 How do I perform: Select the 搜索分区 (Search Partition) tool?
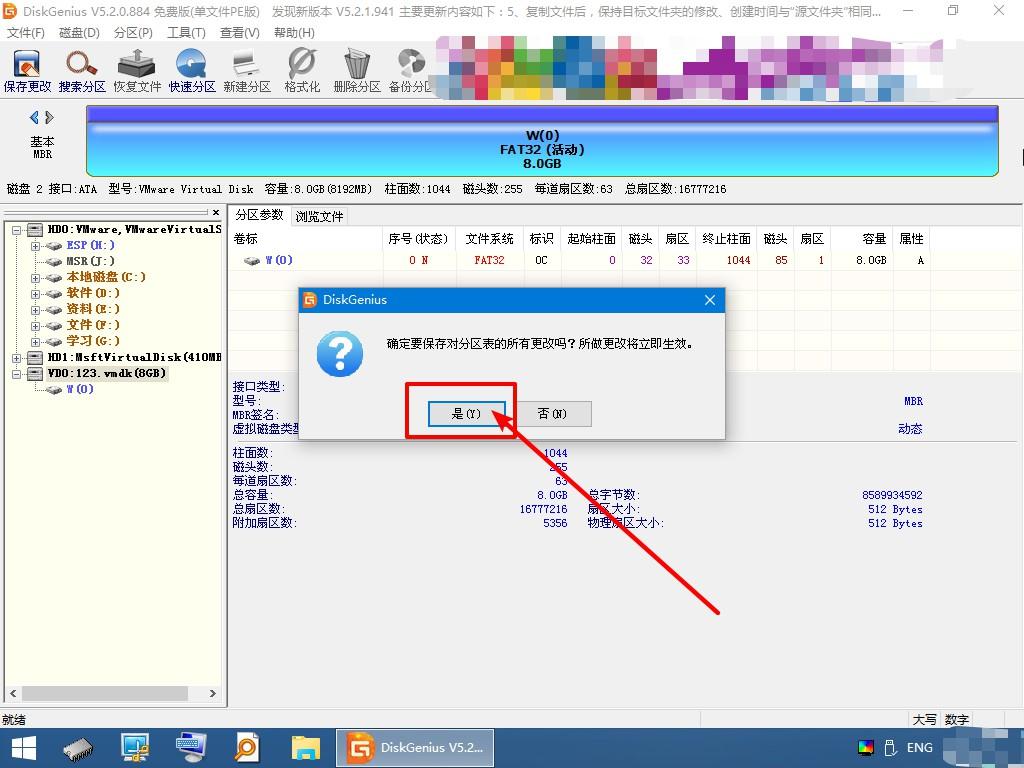80,68
